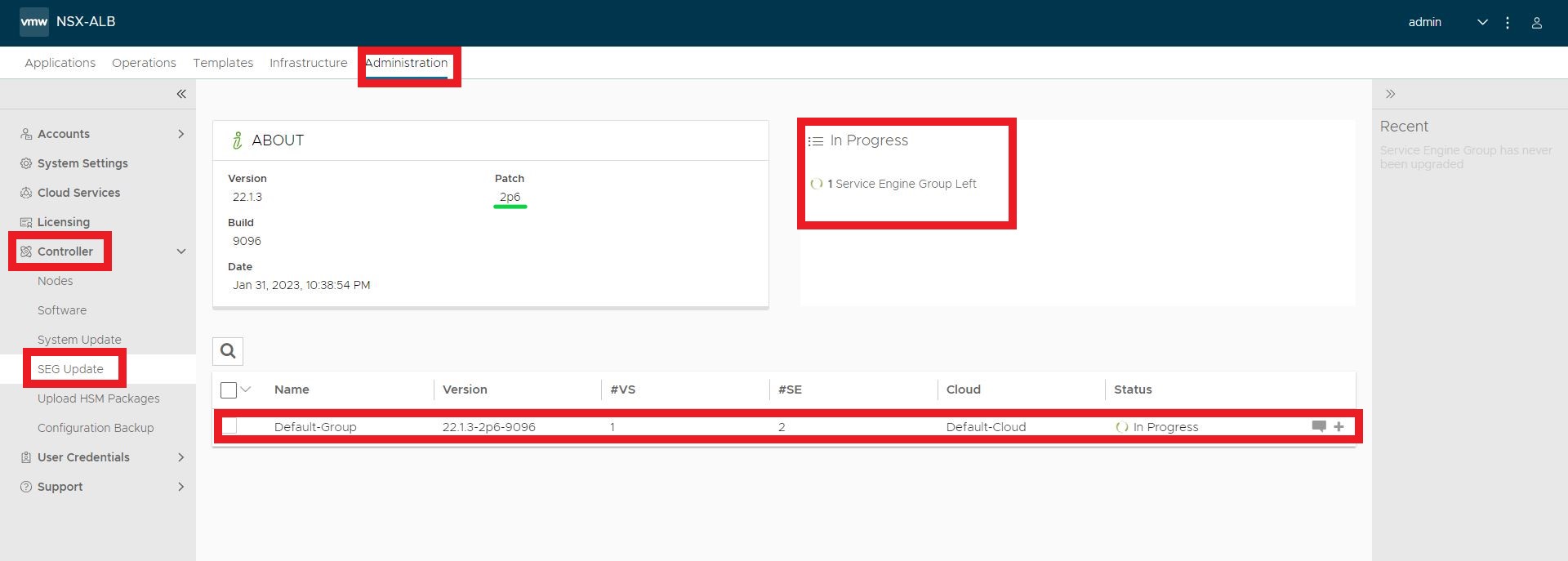Image resolution: width=1568 pixels, height=561 pixels.
Task: Expand Default-Group row with plus icon
Action: click(x=1339, y=426)
